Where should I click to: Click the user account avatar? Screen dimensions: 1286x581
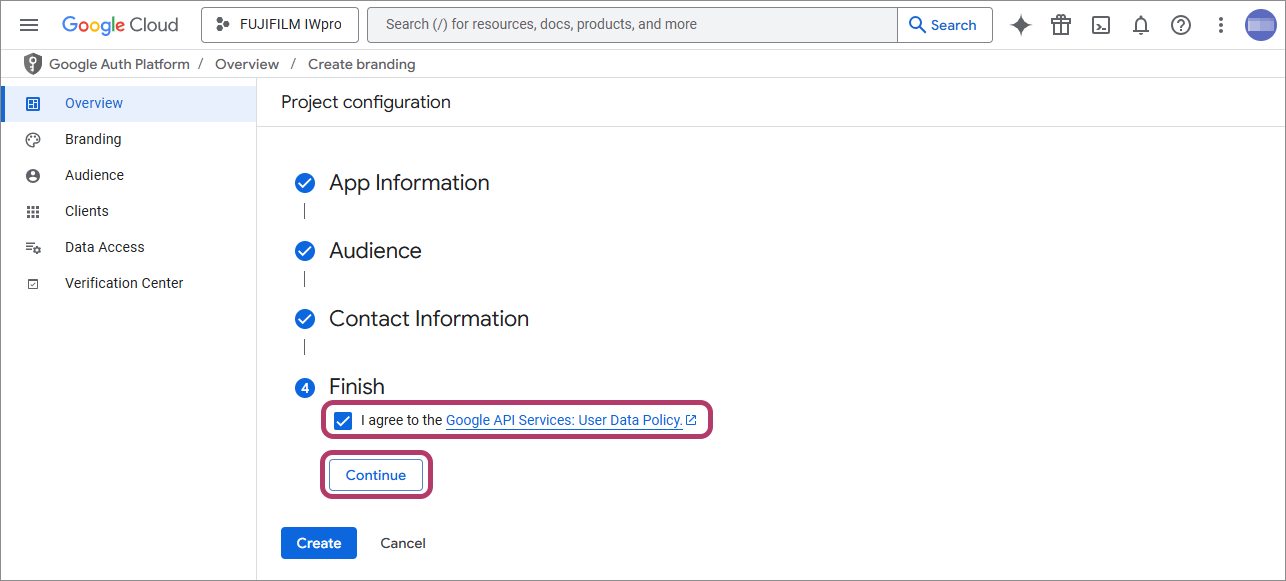point(1260,25)
